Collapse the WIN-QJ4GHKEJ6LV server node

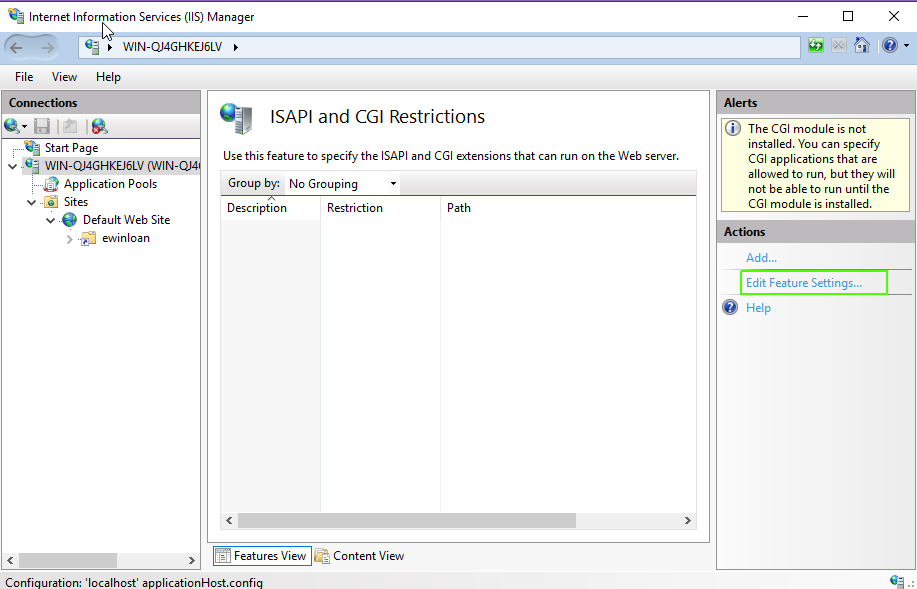[x=12, y=167]
